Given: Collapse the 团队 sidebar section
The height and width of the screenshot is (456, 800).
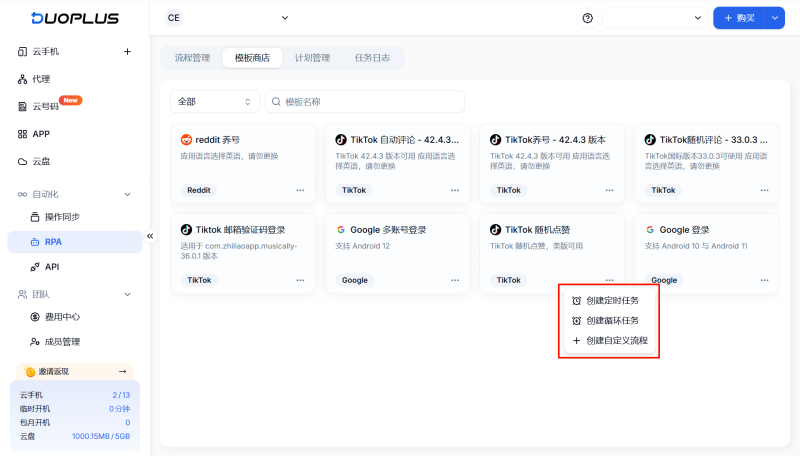Looking at the screenshot, I should point(127,294).
